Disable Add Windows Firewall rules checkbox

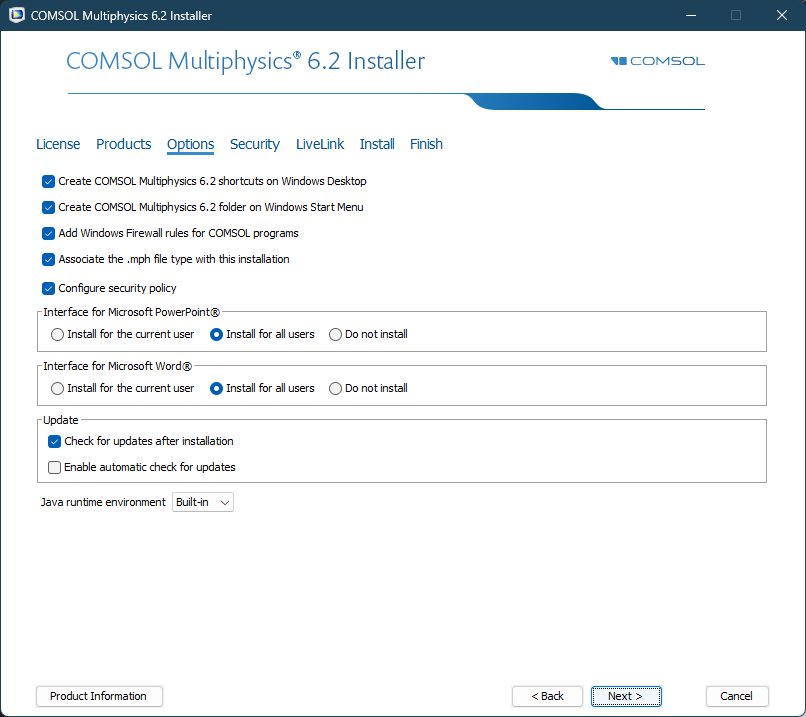pos(48,233)
